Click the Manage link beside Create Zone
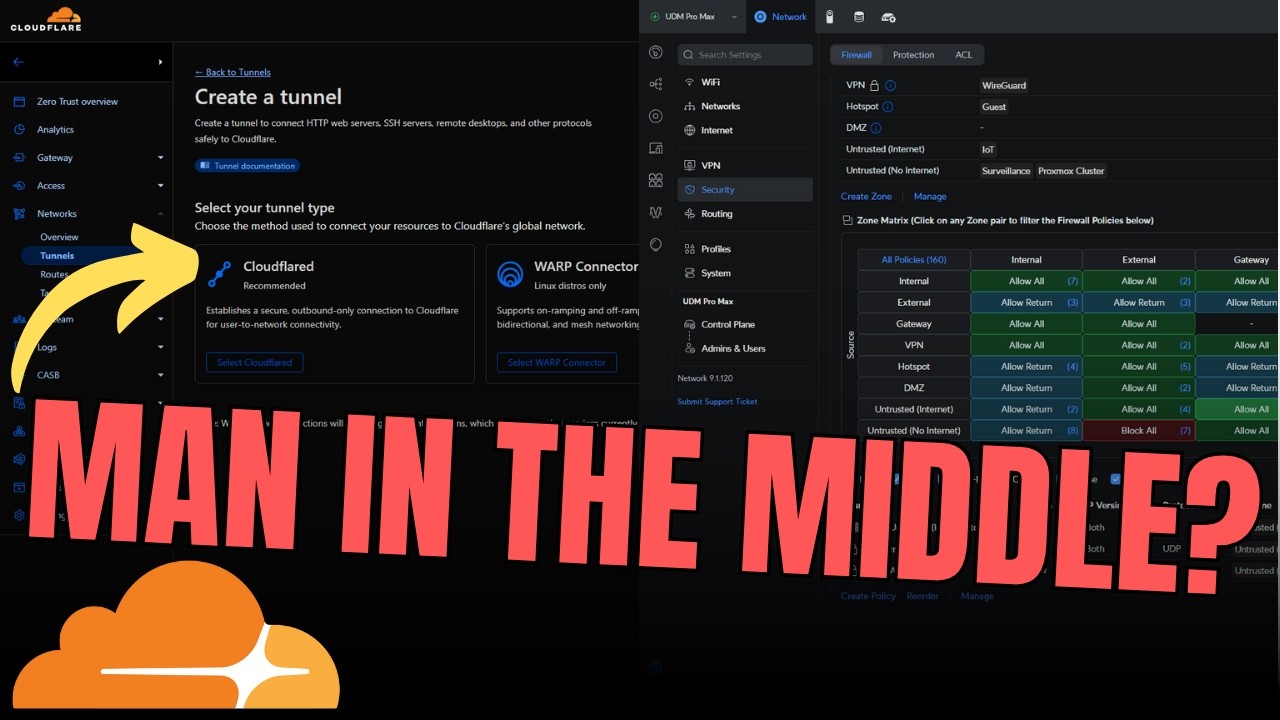Screen dimensions: 1280x720 (x=930, y=197)
